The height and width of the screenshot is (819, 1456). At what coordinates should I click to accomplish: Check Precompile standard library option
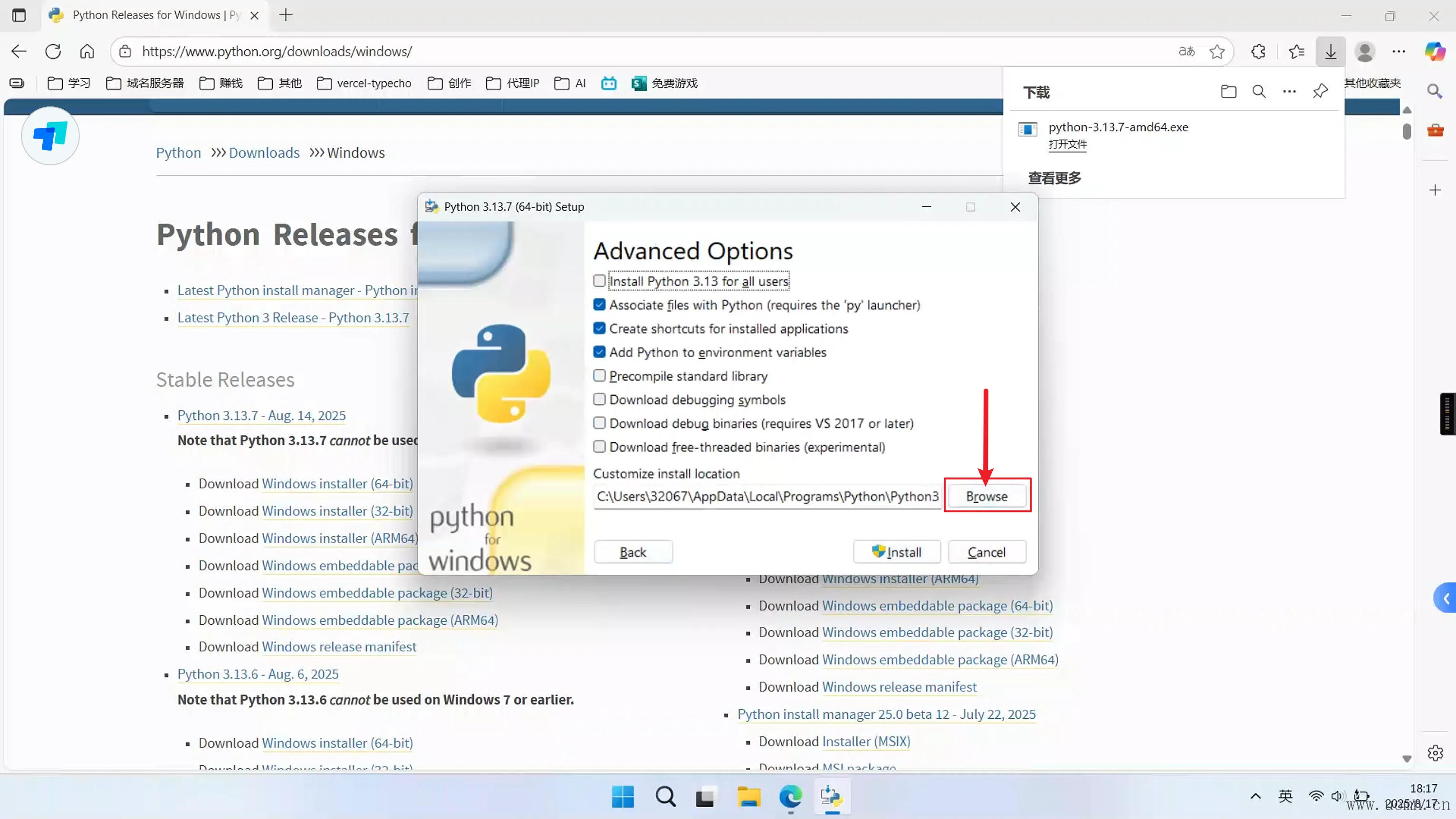(x=599, y=376)
